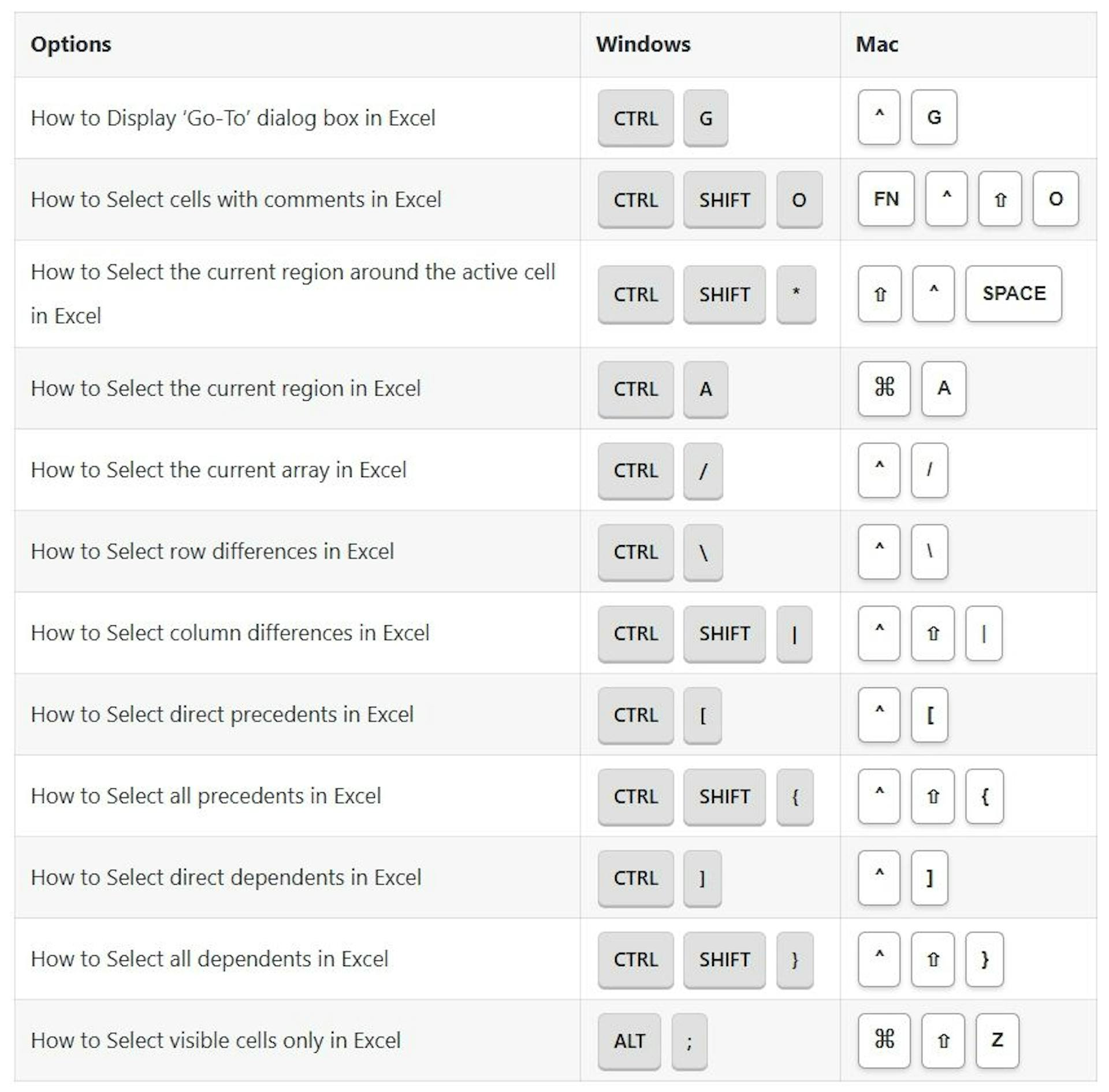Click the ALT key cap
The width and height of the screenshot is (1109, 1092).
(x=629, y=1041)
